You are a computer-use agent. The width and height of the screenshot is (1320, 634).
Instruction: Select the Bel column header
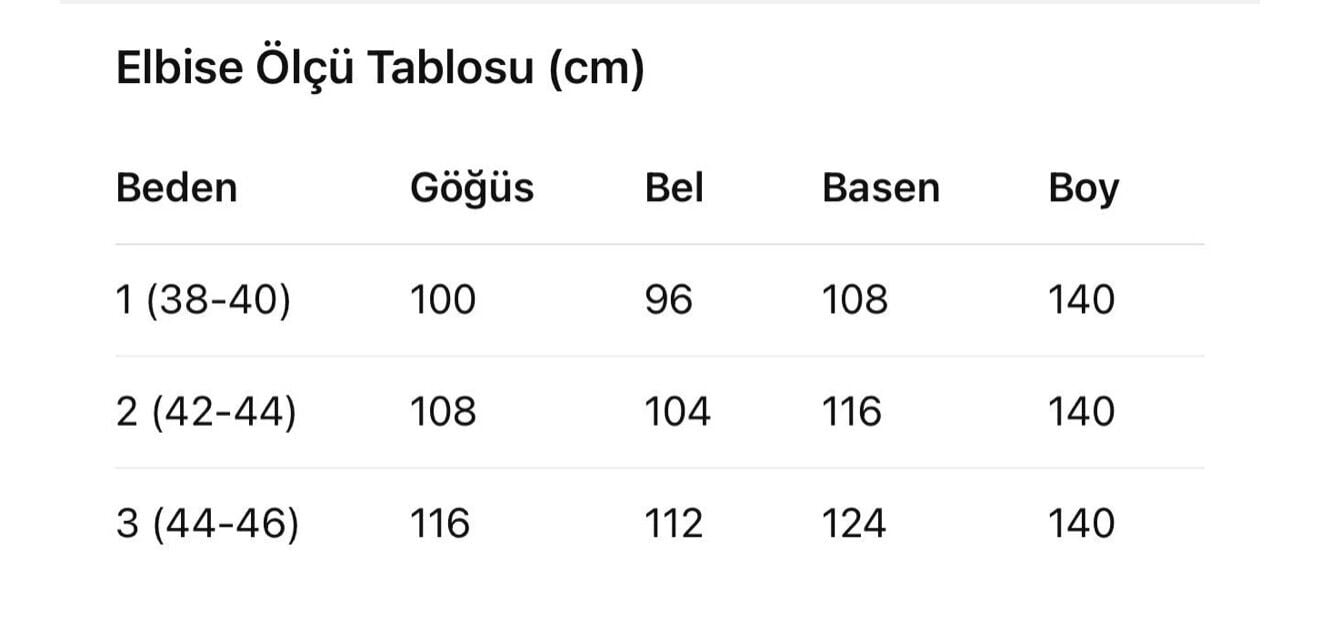[674, 188]
